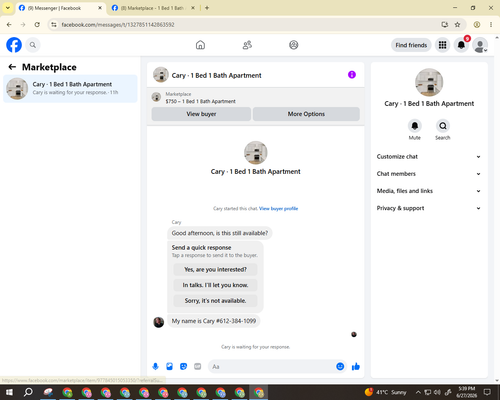500x400 pixels.
Task: Open the Chrome three-dot menu
Action: pos(491,25)
